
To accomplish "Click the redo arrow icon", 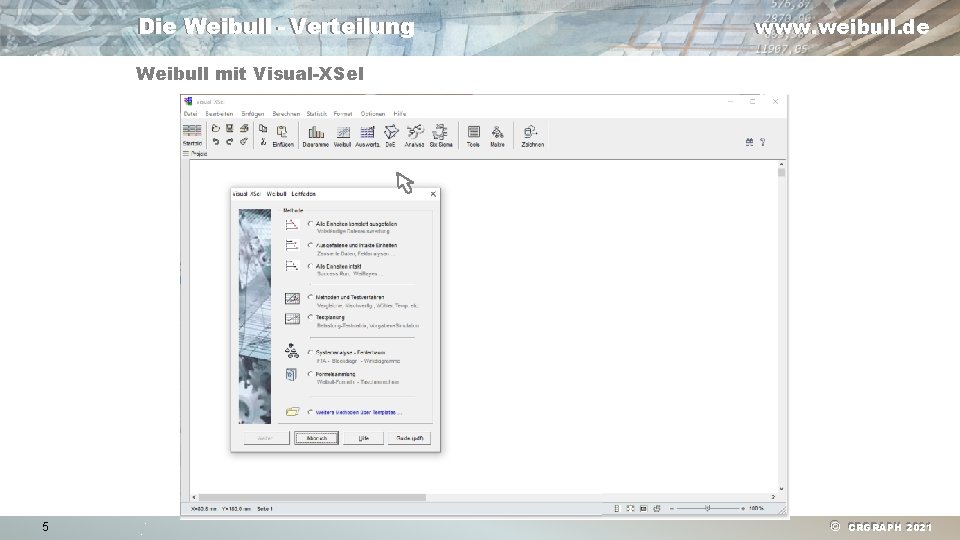I will 230,141.
